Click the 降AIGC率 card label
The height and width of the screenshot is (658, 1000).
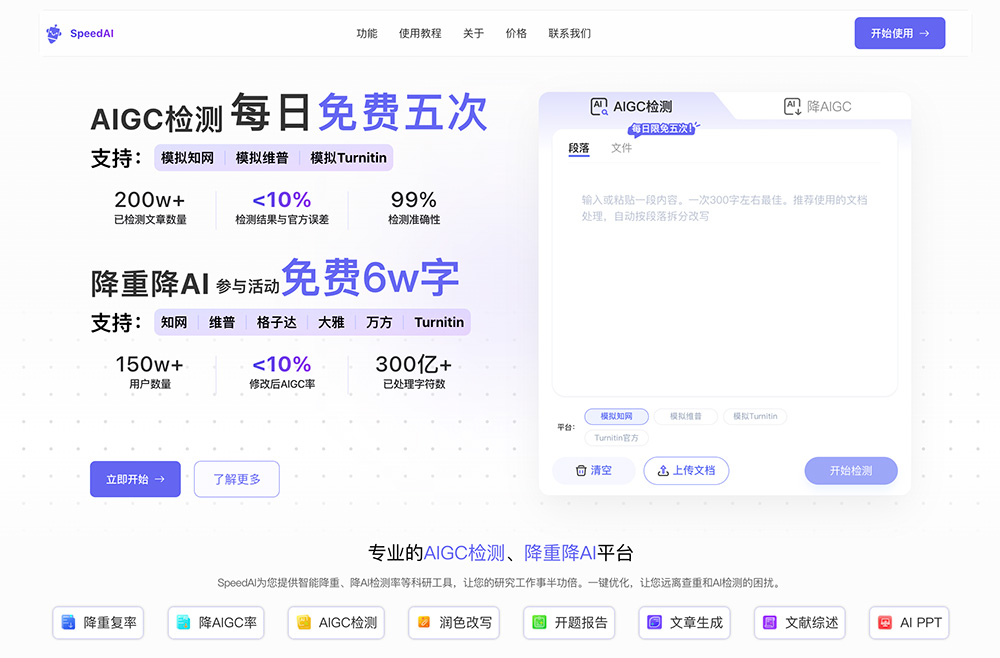click(228, 622)
